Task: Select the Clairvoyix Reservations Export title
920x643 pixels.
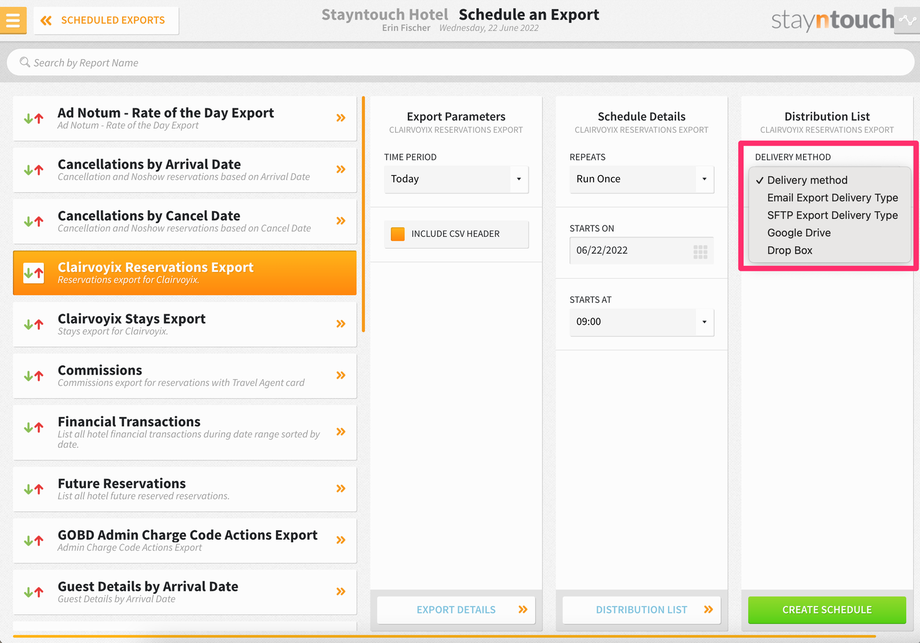Action: coord(155,267)
